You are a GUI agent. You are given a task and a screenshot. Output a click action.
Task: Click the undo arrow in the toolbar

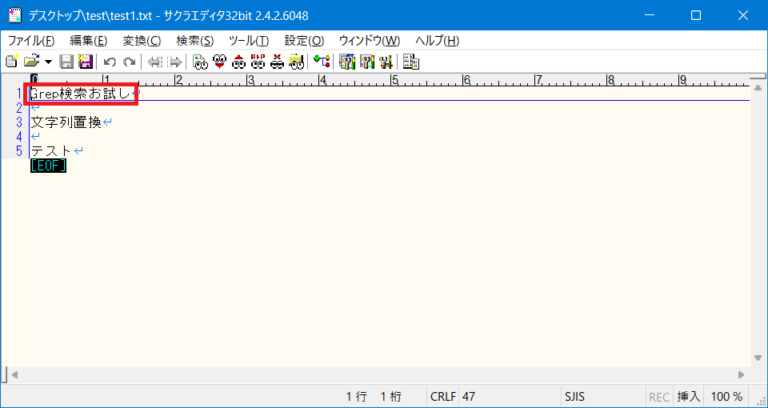pos(109,61)
